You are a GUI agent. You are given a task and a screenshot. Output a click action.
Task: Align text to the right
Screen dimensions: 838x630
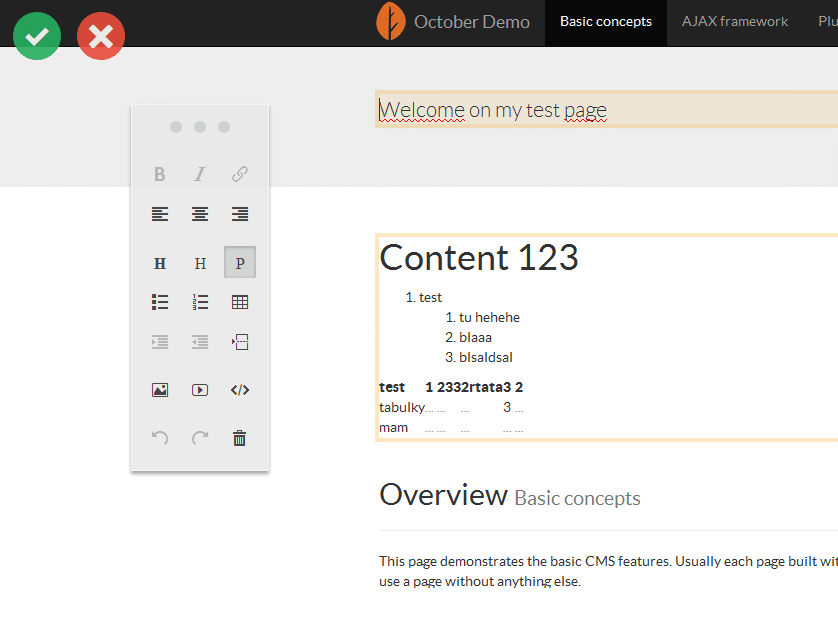(x=240, y=214)
